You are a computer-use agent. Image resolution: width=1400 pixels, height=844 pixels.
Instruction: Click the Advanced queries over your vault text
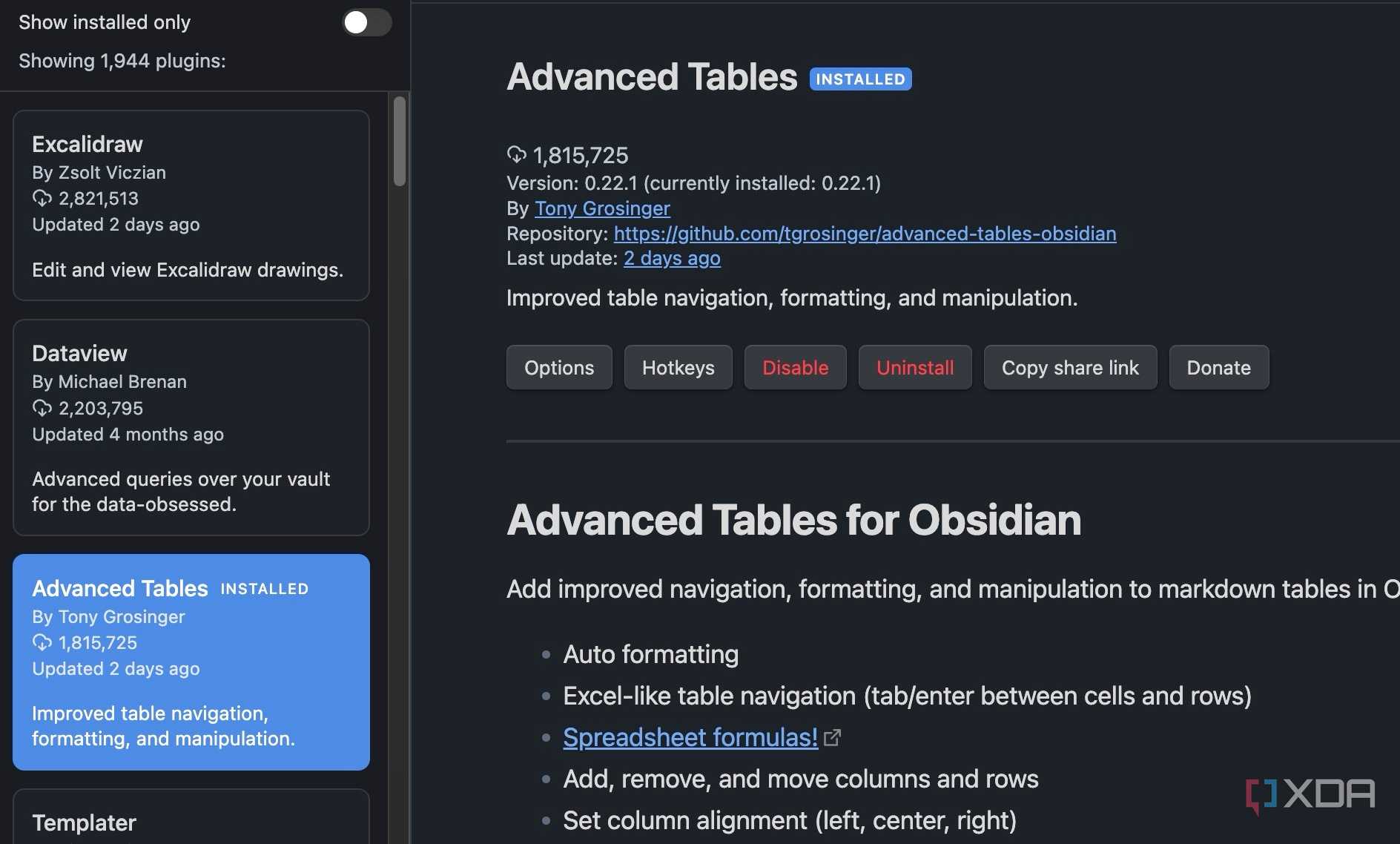(x=181, y=492)
